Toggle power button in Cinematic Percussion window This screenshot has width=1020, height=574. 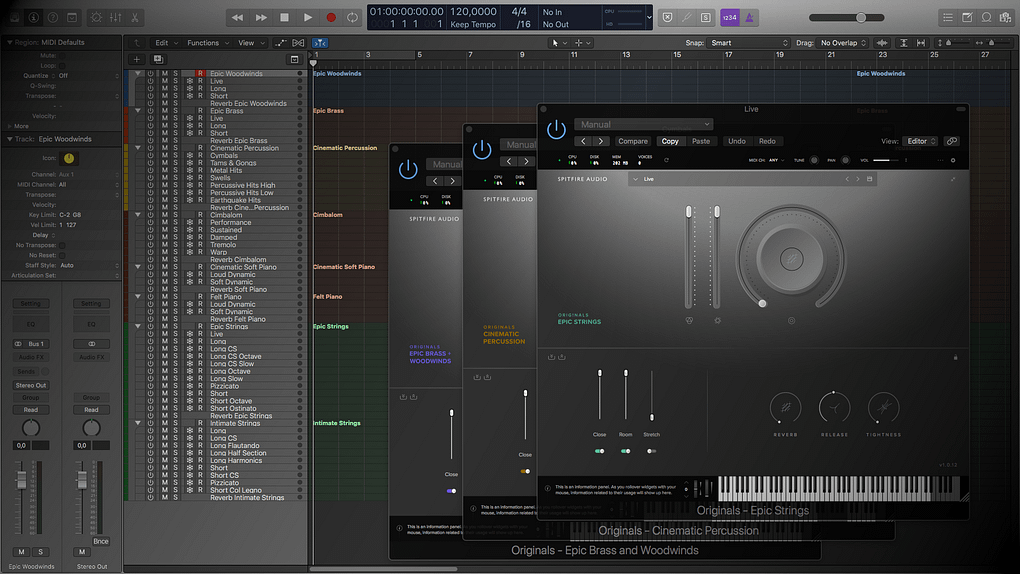[482, 150]
